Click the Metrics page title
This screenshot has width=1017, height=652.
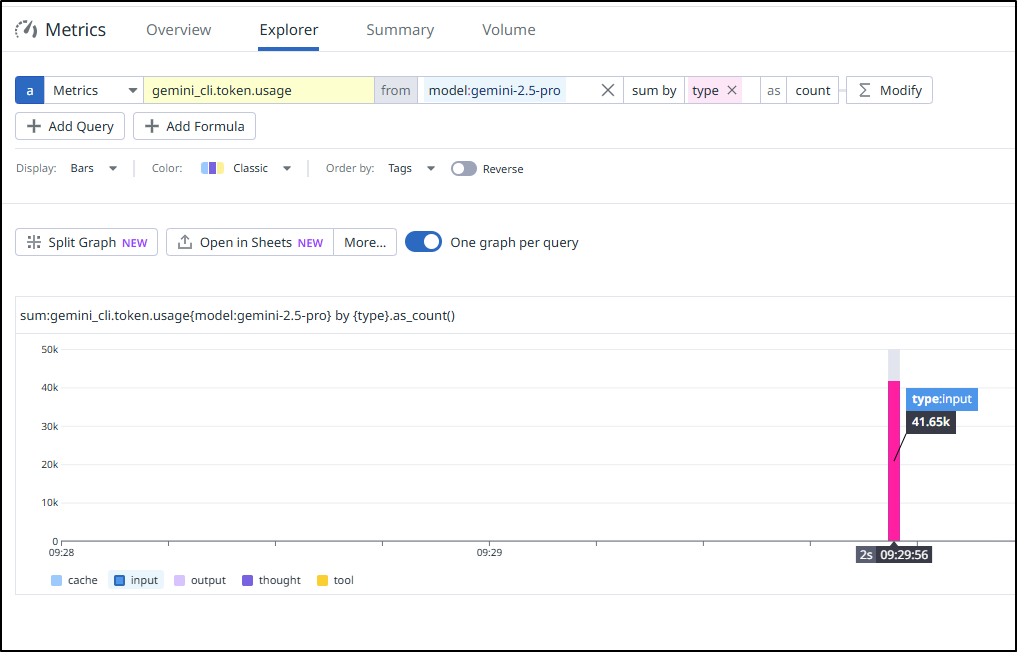[x=75, y=30]
